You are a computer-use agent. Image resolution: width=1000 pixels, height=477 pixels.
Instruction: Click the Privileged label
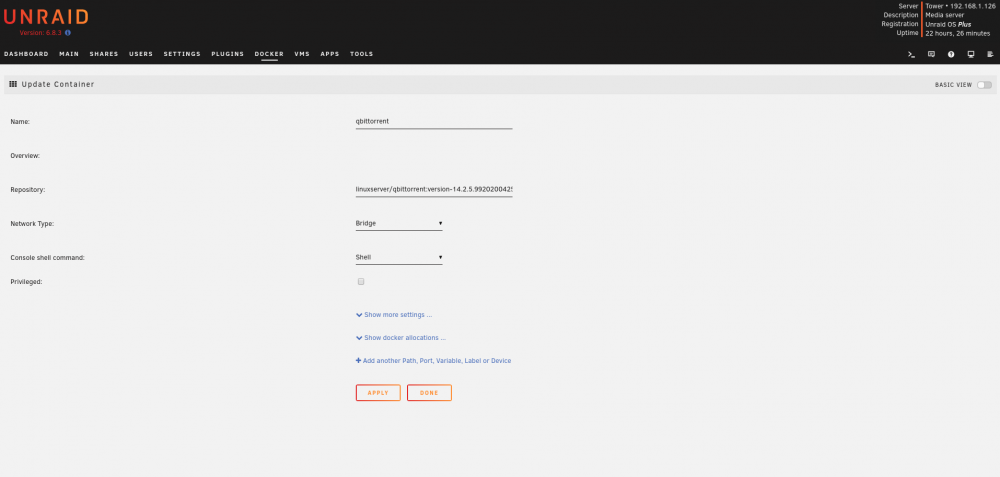point(26,281)
